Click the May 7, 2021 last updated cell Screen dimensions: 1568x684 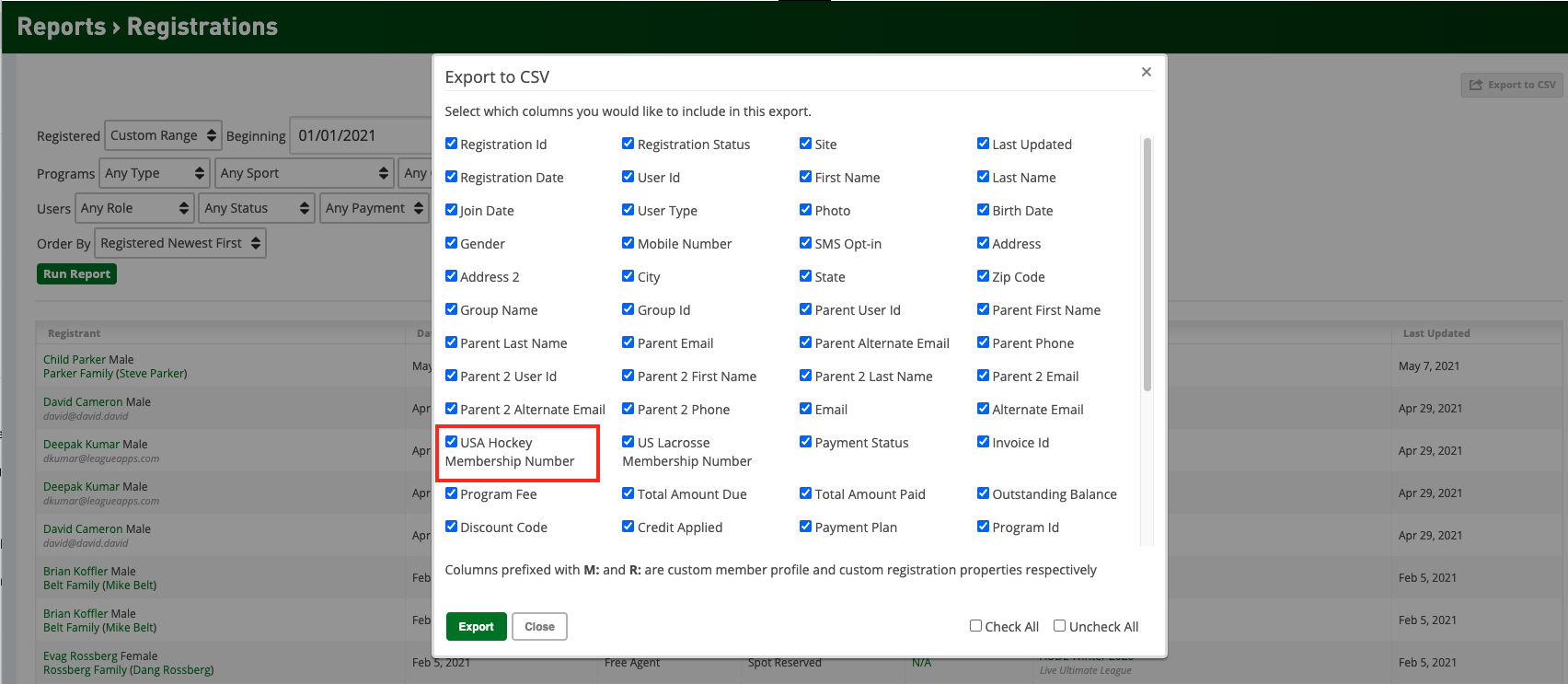click(1429, 365)
